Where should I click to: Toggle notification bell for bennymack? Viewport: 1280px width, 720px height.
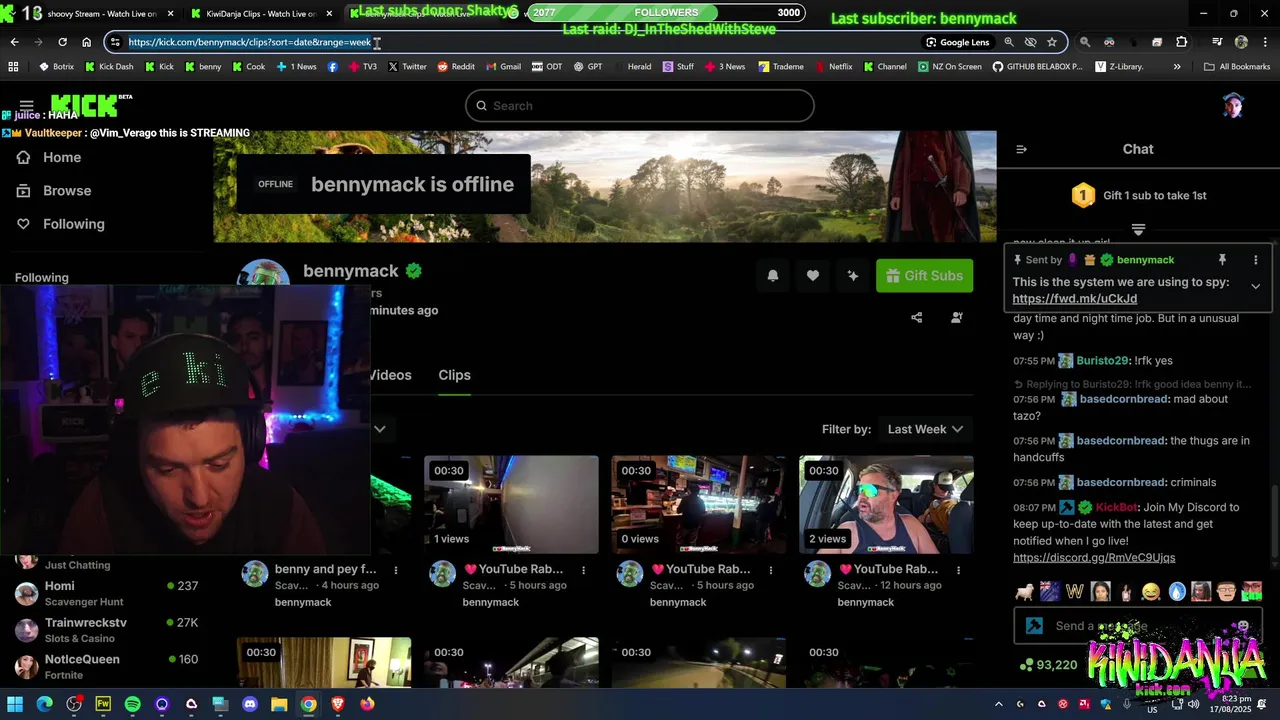pos(773,276)
